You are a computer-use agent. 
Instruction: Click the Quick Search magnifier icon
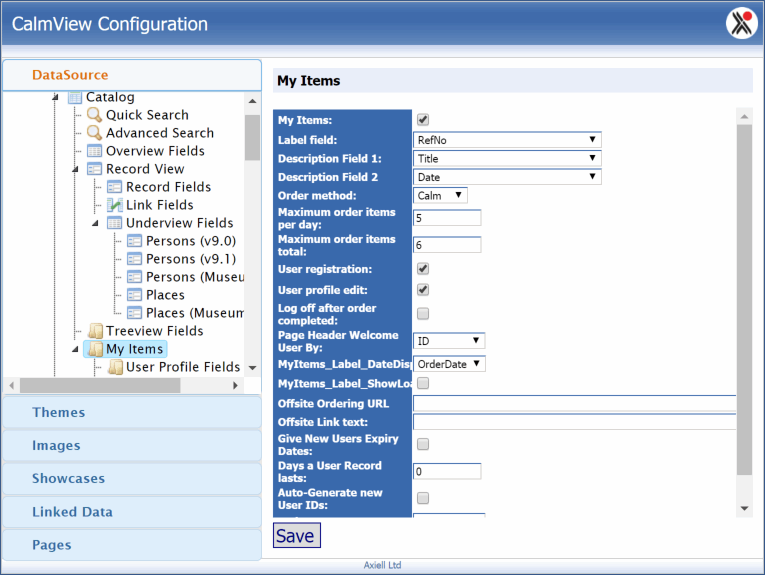(94, 115)
